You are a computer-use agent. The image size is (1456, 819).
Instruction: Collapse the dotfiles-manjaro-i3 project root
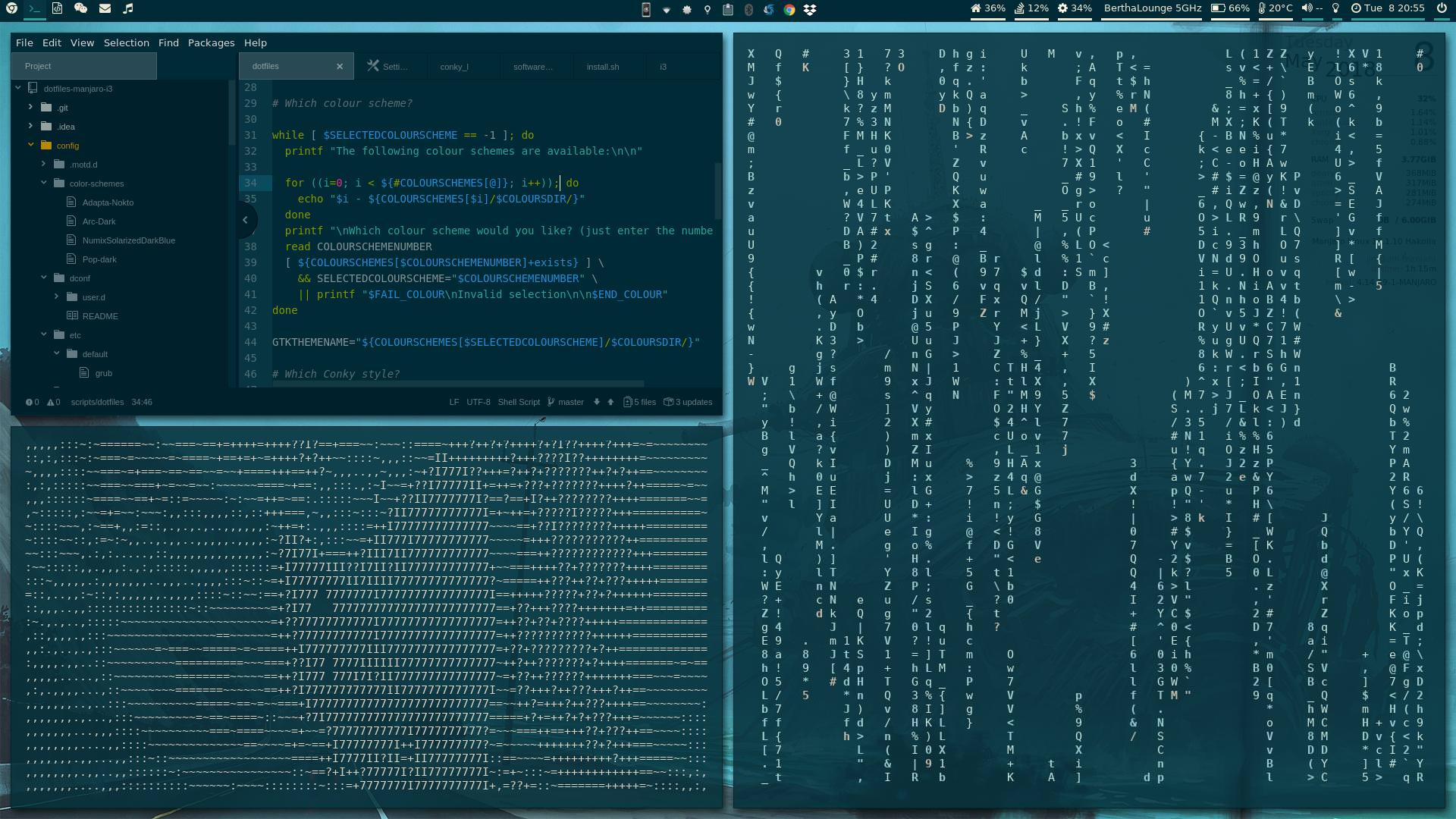[18, 88]
